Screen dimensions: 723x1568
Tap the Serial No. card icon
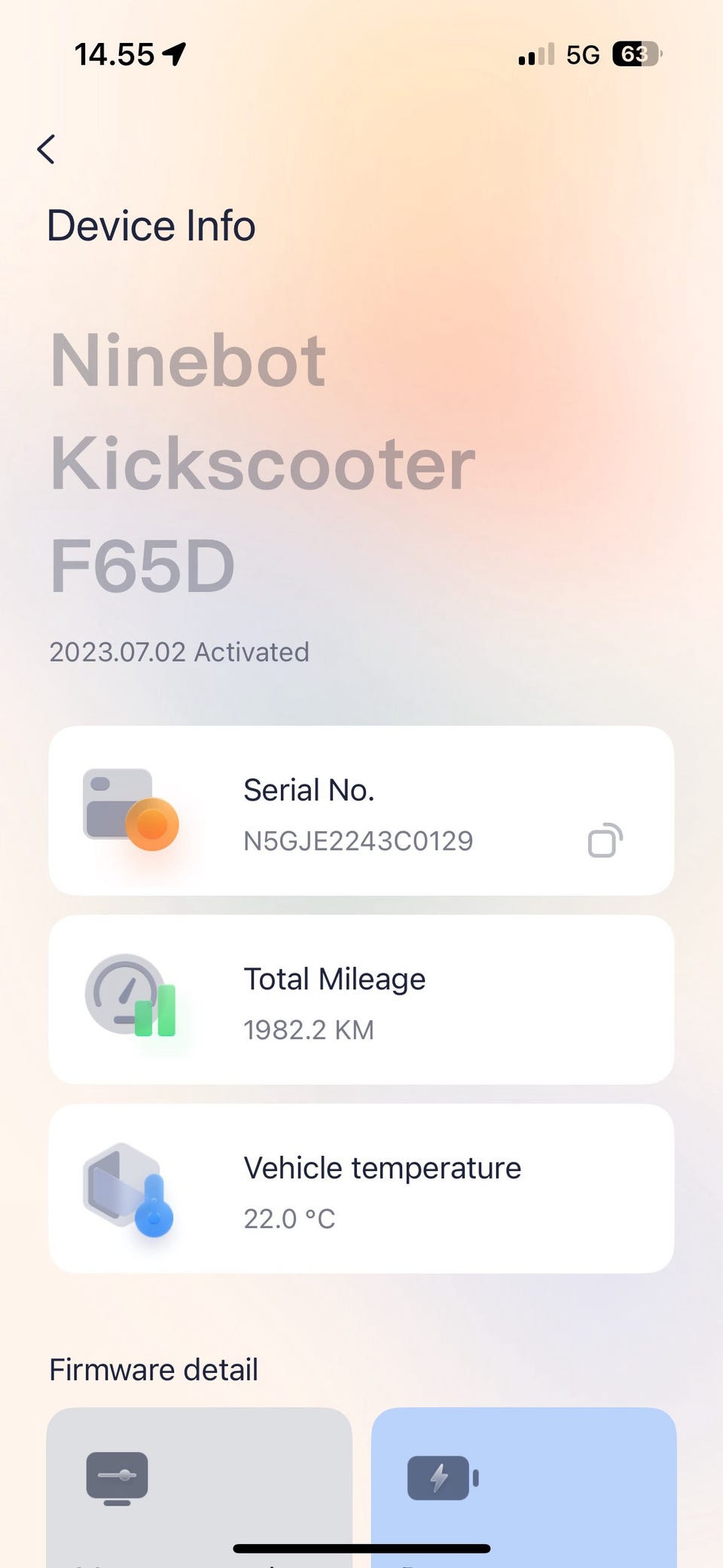pyautogui.click(x=130, y=810)
